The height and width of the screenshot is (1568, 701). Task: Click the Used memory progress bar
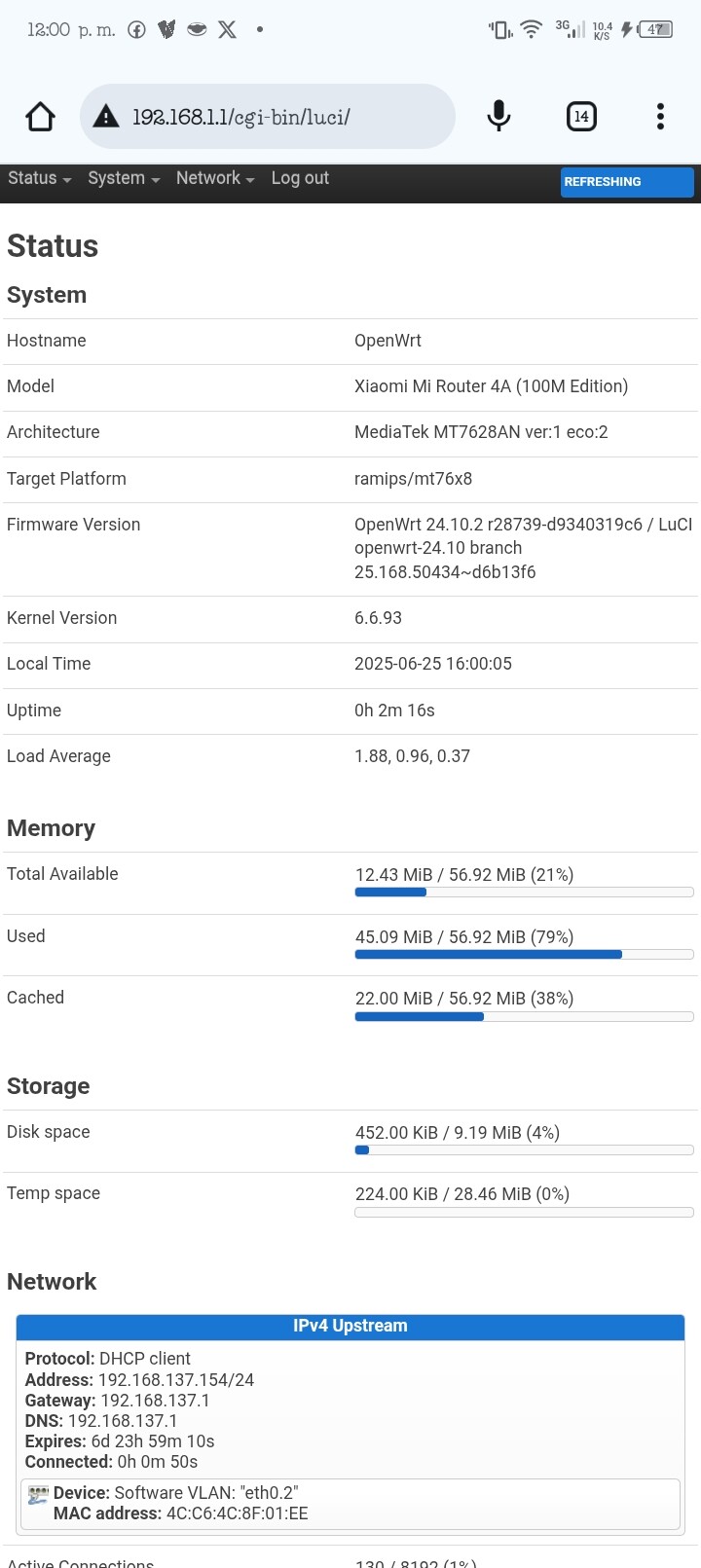coord(524,955)
